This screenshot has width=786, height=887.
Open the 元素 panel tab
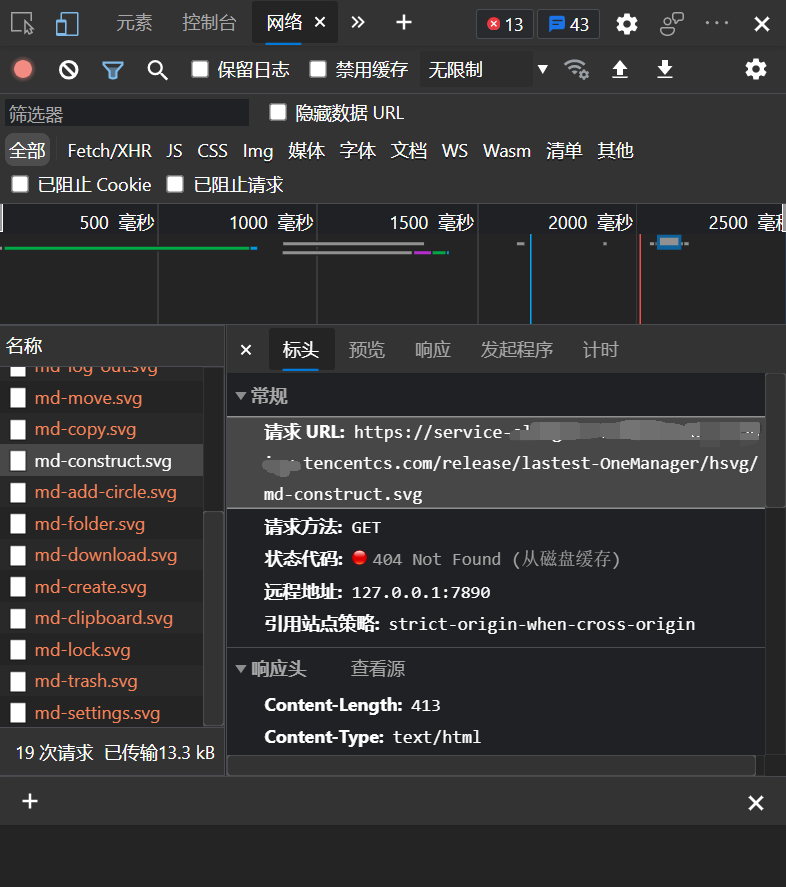pos(134,23)
